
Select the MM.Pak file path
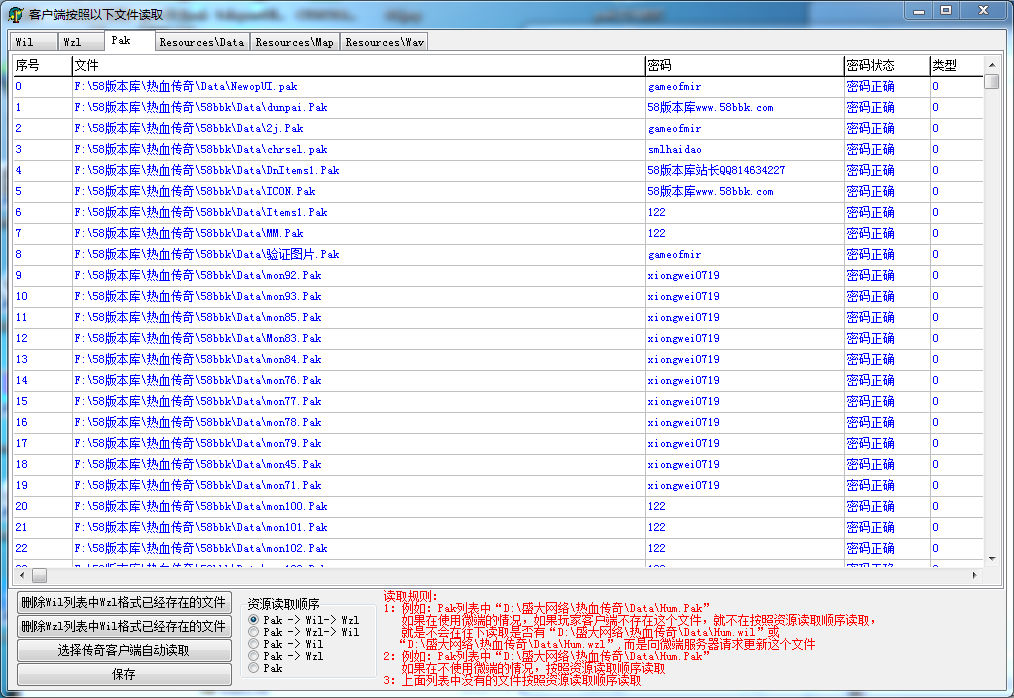point(189,234)
